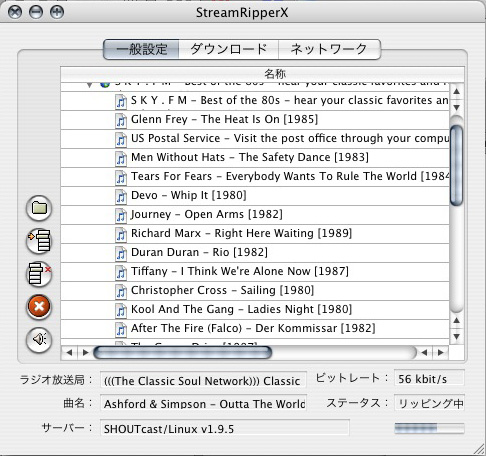Image resolution: width=486 pixels, height=456 pixels.
Task: Click music note icon beside Richard Marx
Action: 121,234
